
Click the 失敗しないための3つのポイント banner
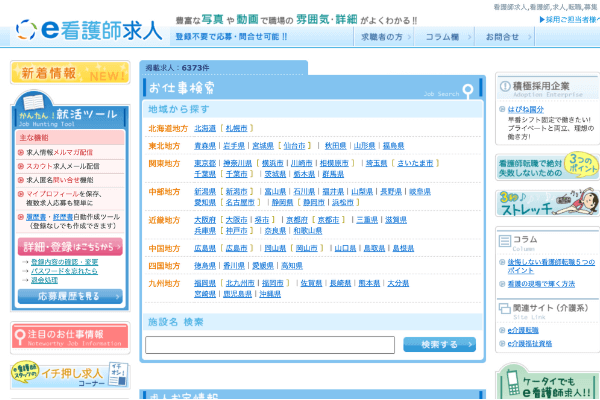tap(547, 166)
